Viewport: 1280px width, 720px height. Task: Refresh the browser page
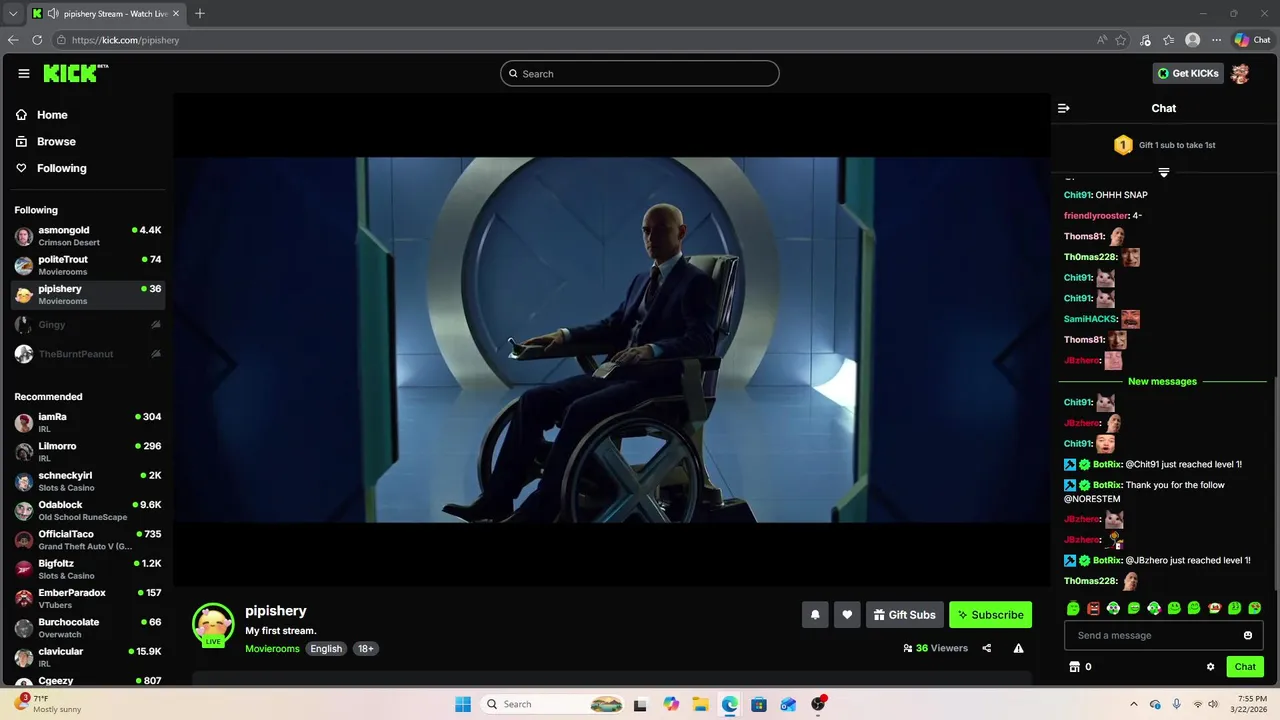click(37, 40)
